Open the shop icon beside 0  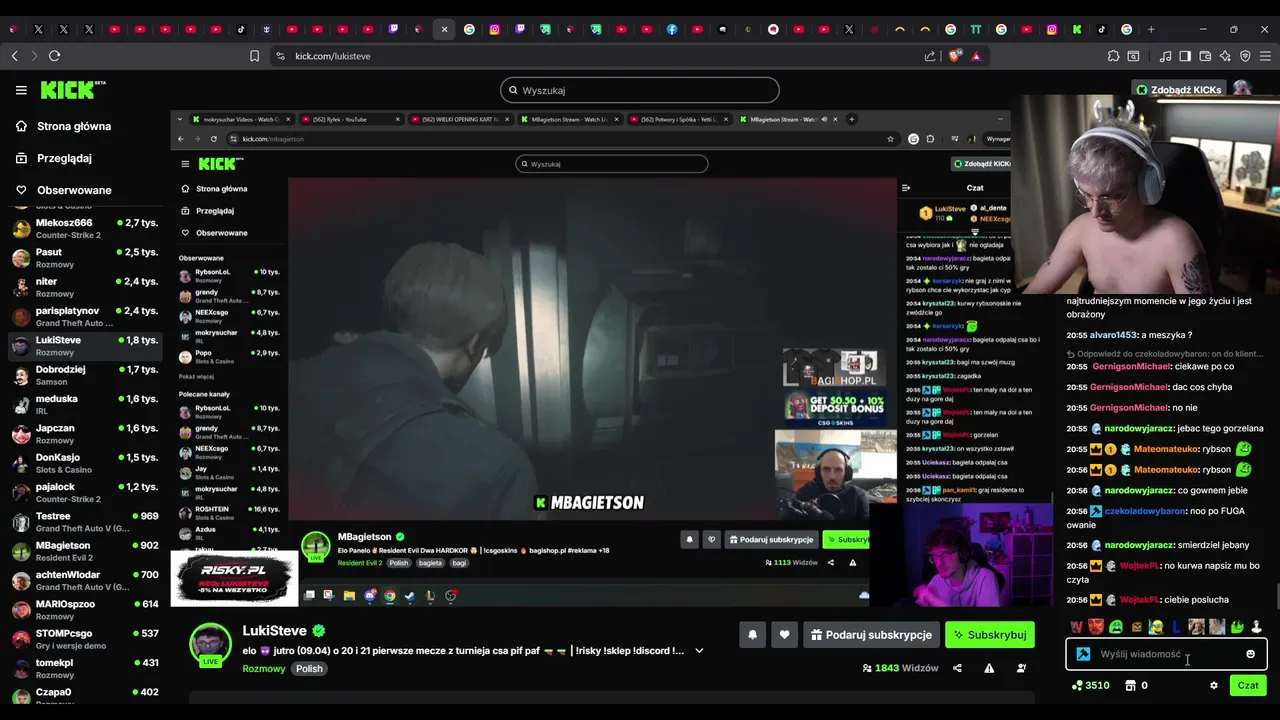[x=1130, y=686]
